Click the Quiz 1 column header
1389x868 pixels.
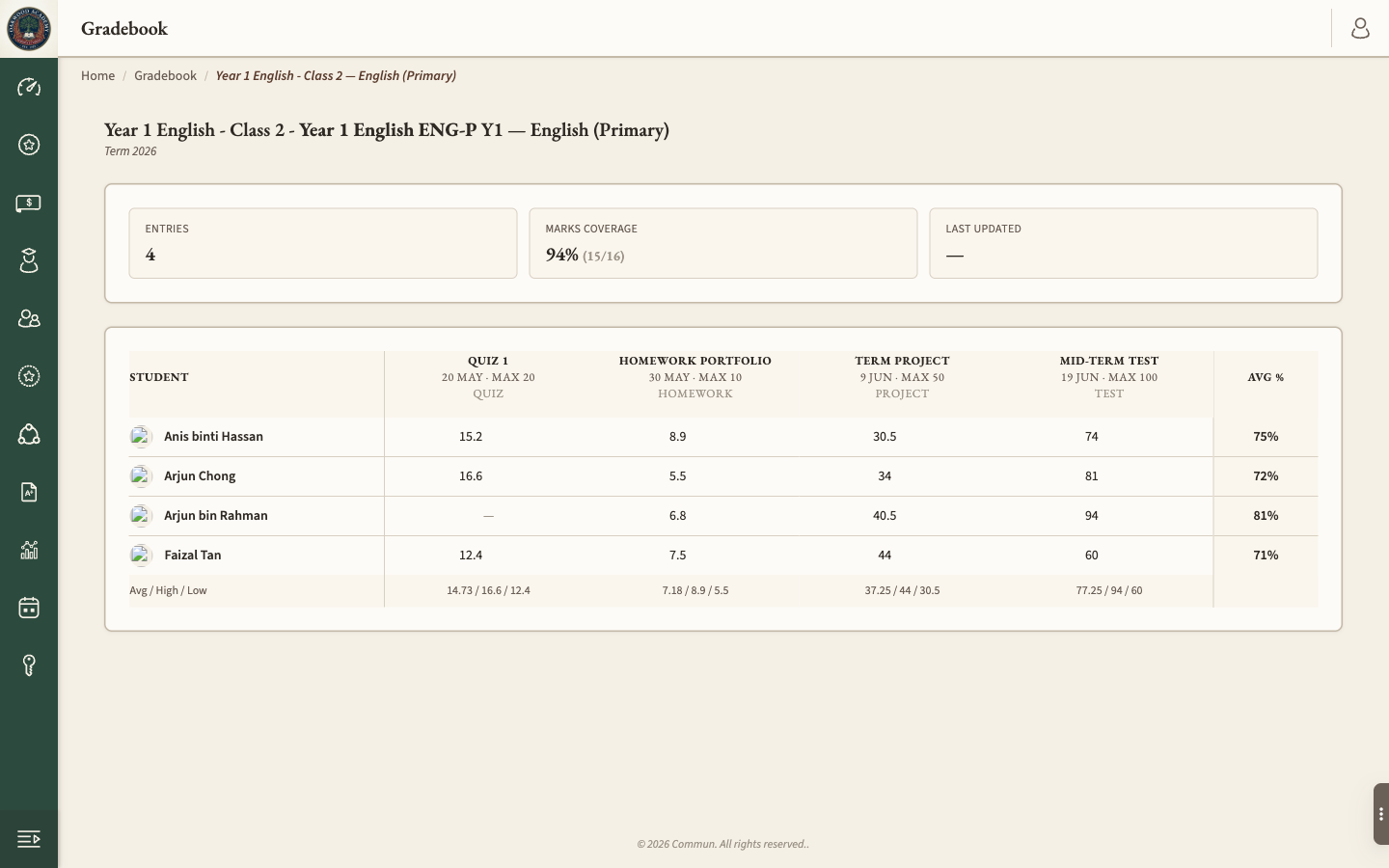488,377
